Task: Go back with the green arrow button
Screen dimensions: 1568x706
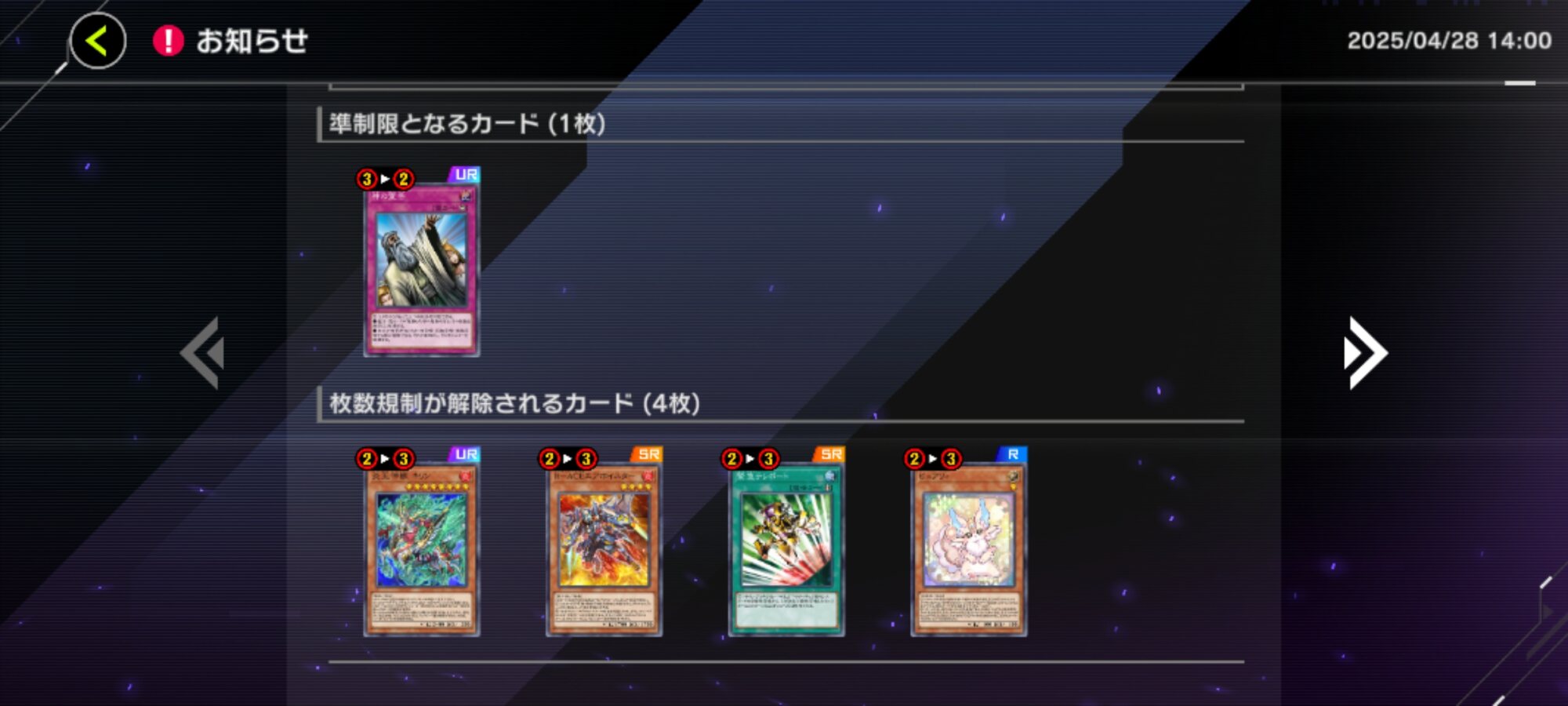Action: click(98, 41)
